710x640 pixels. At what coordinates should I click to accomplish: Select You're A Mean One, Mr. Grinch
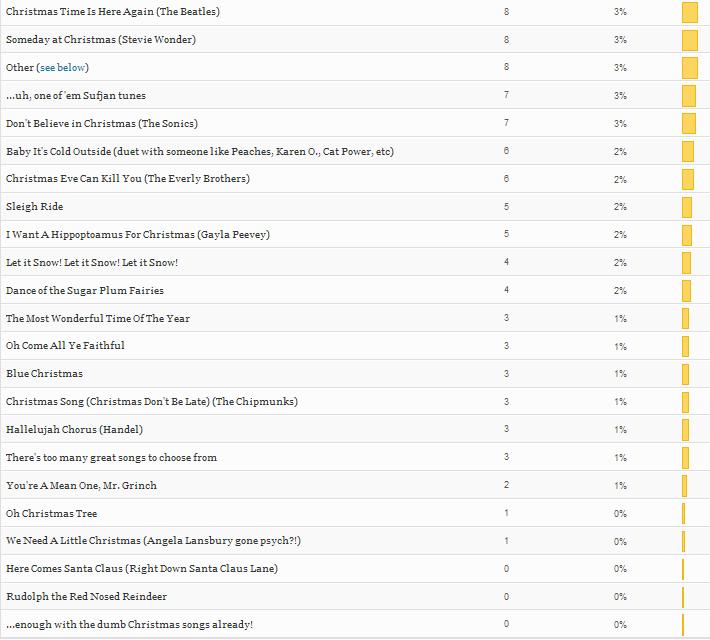pyautogui.click(x=81, y=486)
